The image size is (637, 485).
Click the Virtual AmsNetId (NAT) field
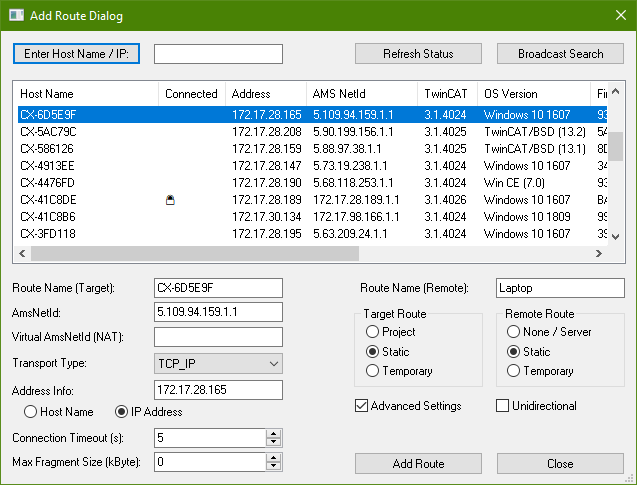218,337
